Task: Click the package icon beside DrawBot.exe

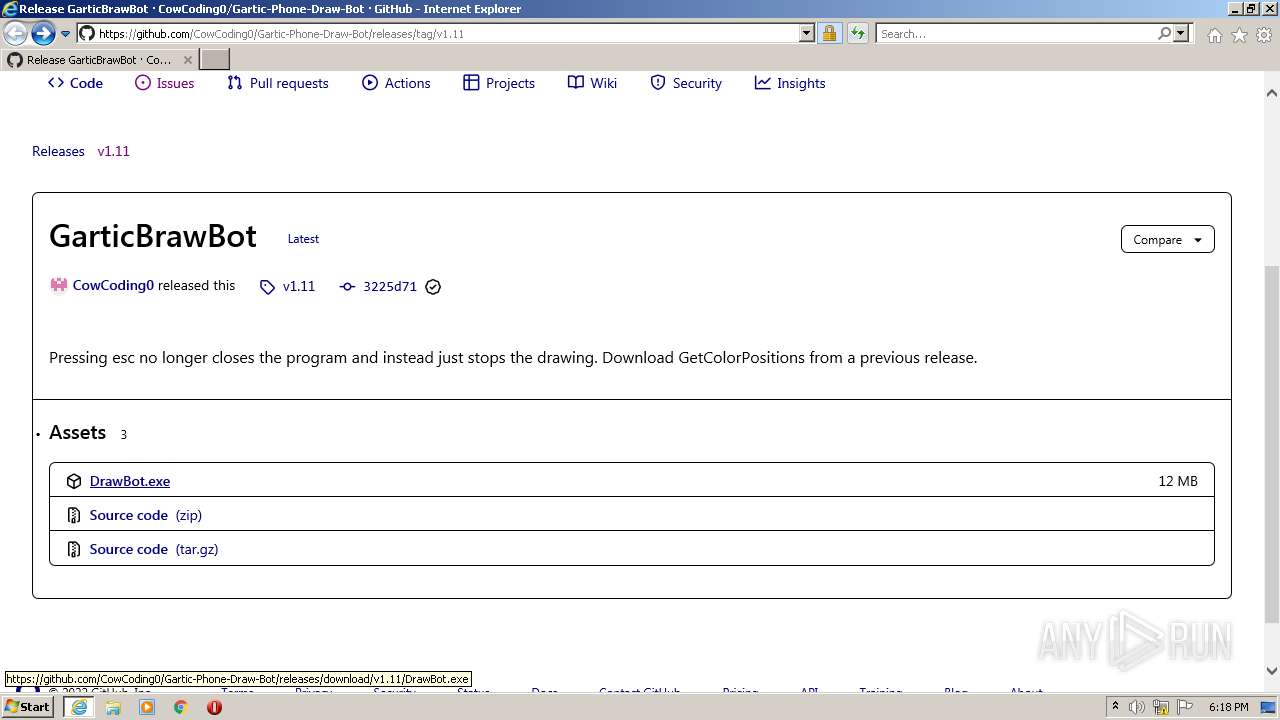Action: [x=74, y=481]
